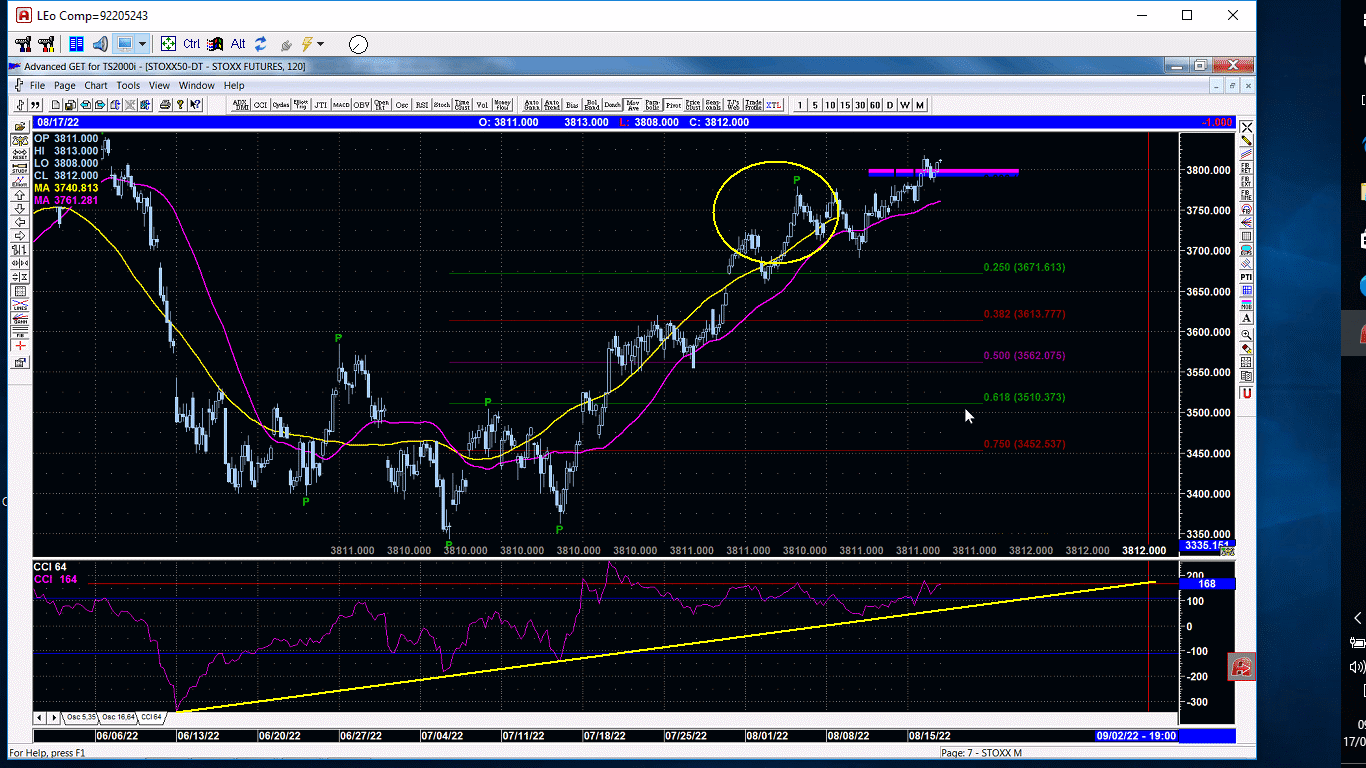This screenshot has width=1366, height=768.
Task: Add the Stoch oscillator study
Action: click(x=442, y=104)
